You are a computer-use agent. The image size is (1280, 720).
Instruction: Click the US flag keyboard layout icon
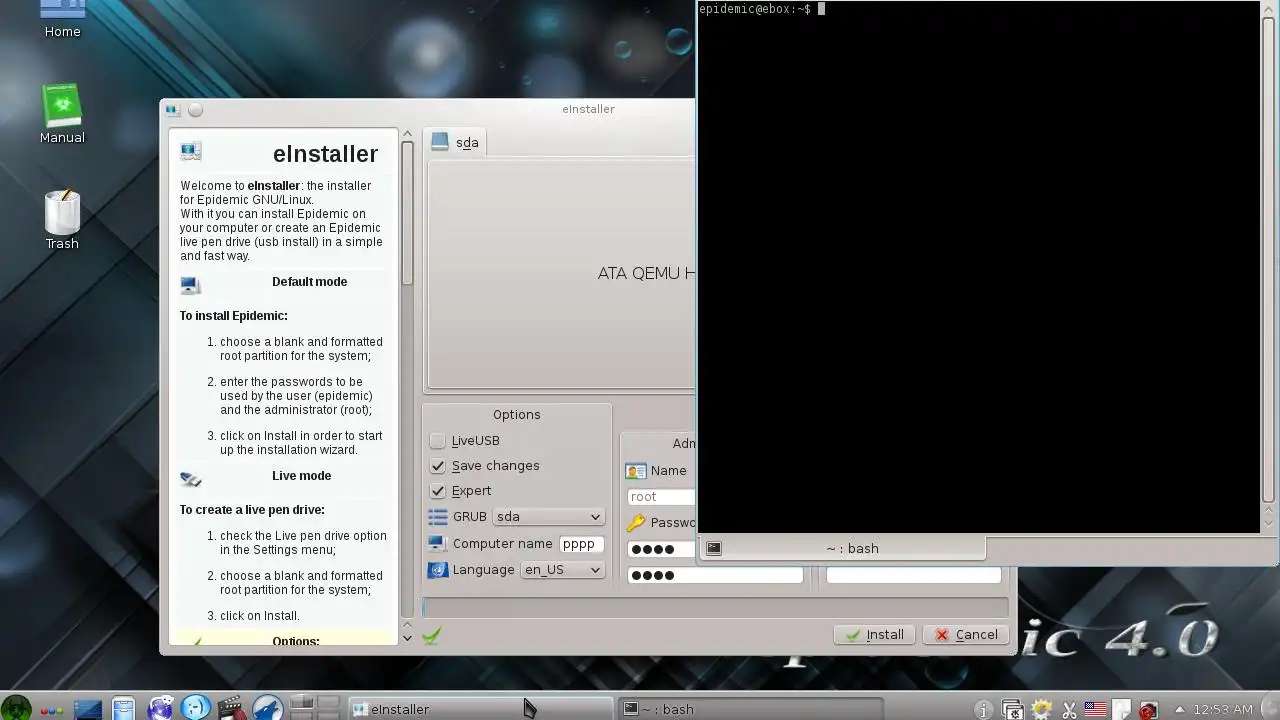1095,709
